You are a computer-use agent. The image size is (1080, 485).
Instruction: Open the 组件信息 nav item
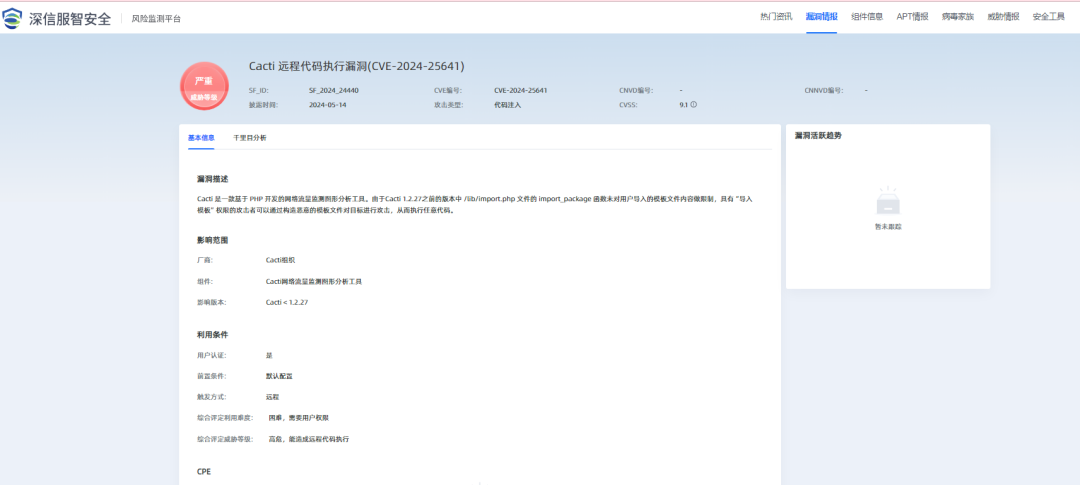[867, 17]
